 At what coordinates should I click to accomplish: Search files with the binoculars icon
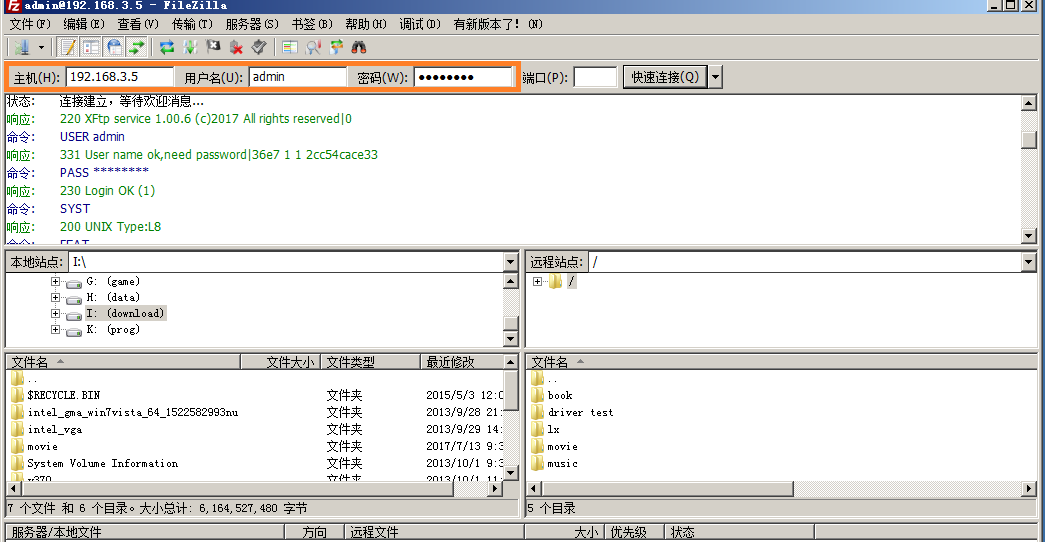(x=359, y=47)
